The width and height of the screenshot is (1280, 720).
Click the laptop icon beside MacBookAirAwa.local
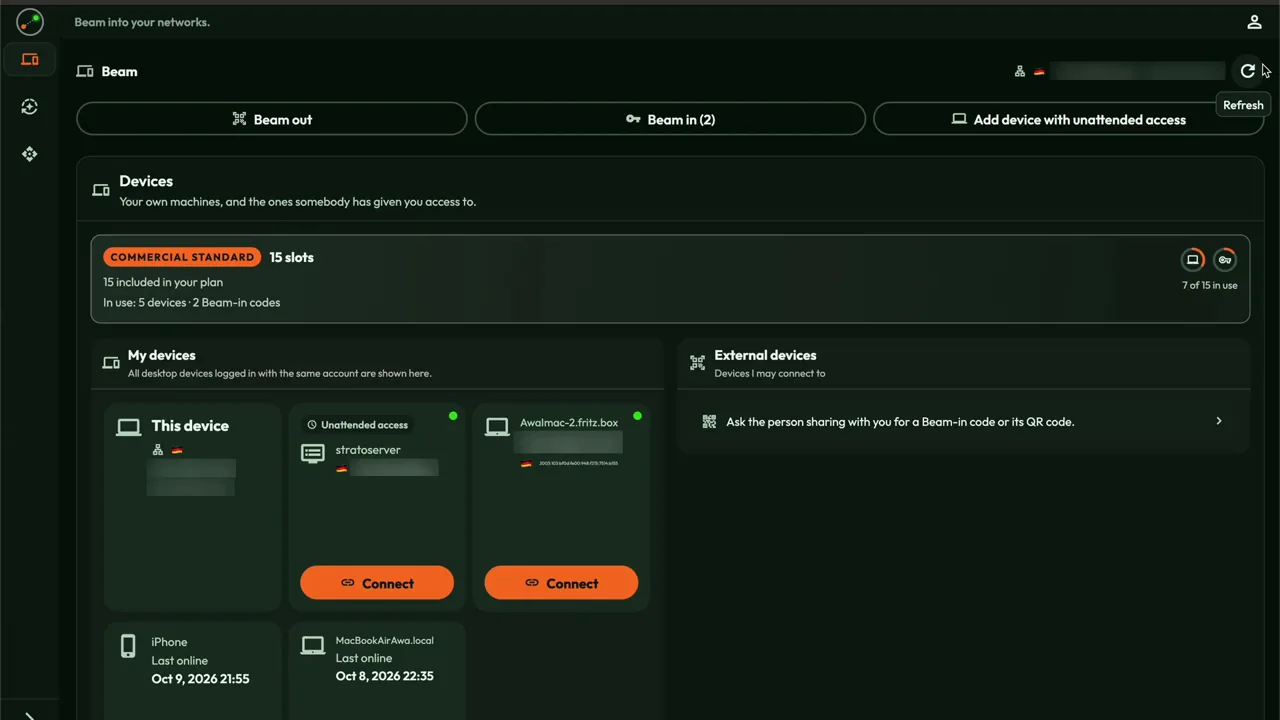[313, 645]
